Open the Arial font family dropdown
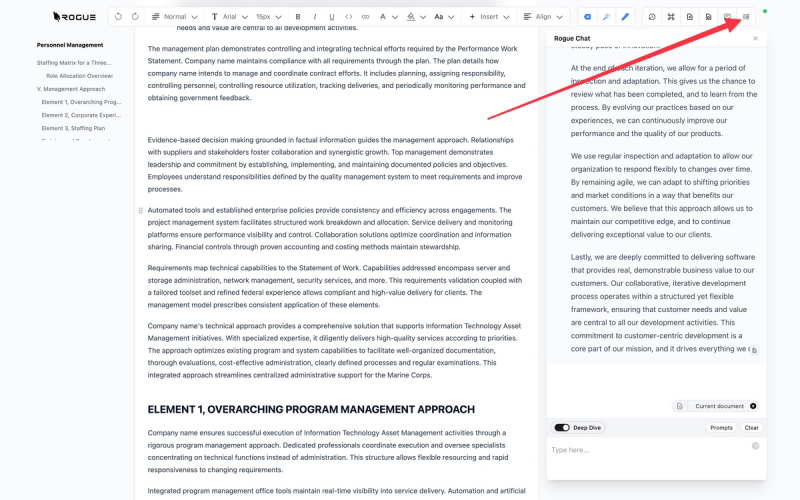 pyautogui.click(x=229, y=17)
